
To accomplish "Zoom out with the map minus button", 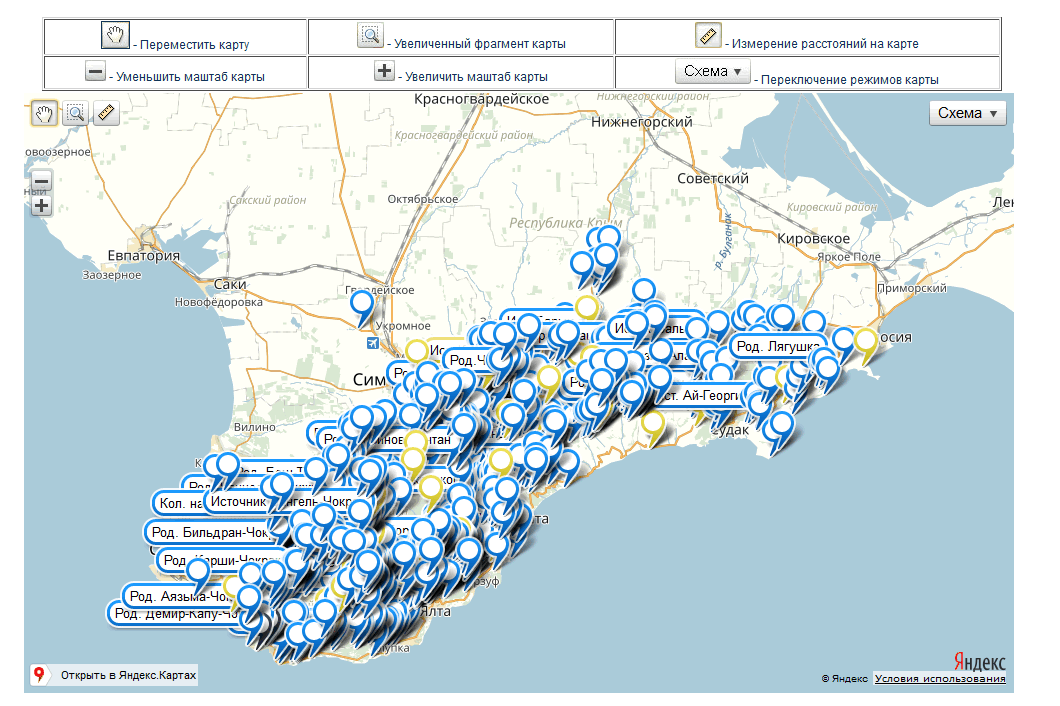I will (41, 181).
